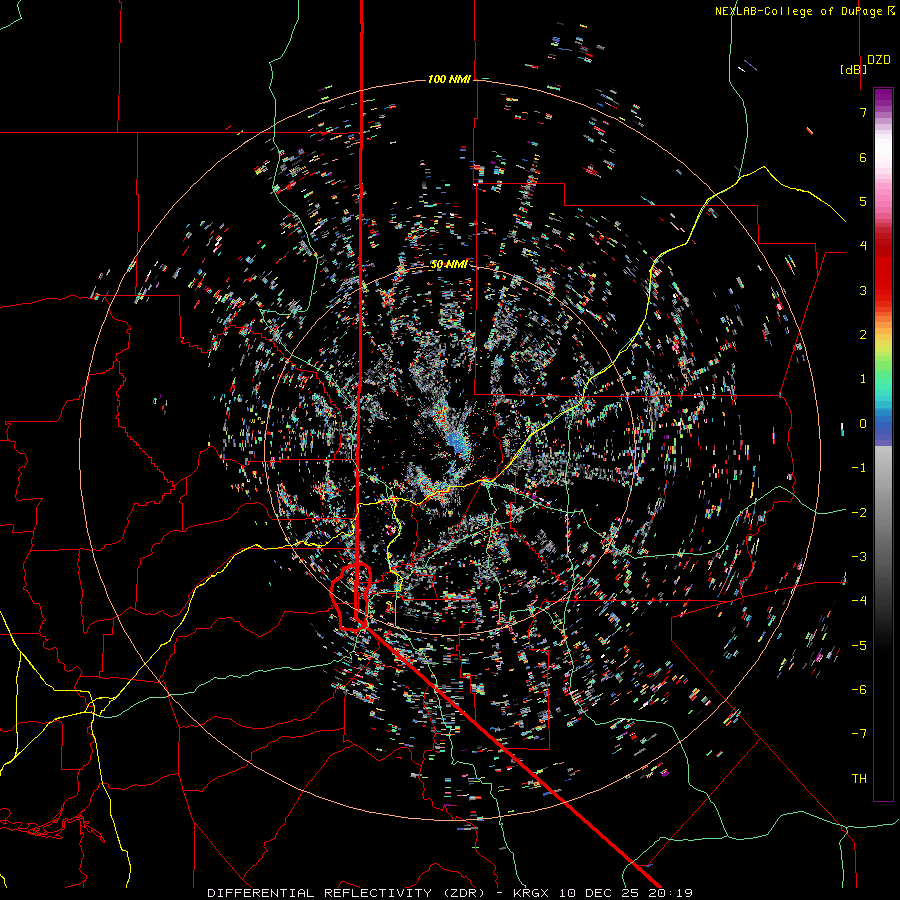Click the 50 NMI range ring label

pyautogui.click(x=449, y=264)
